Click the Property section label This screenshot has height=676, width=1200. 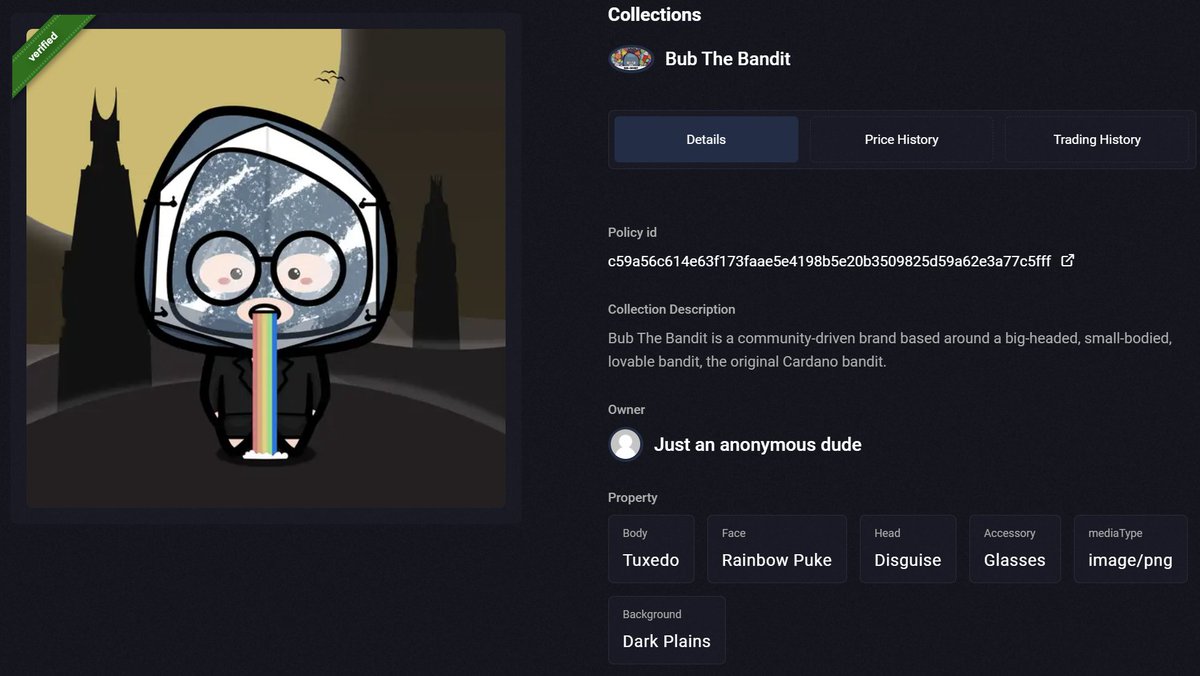tap(633, 498)
